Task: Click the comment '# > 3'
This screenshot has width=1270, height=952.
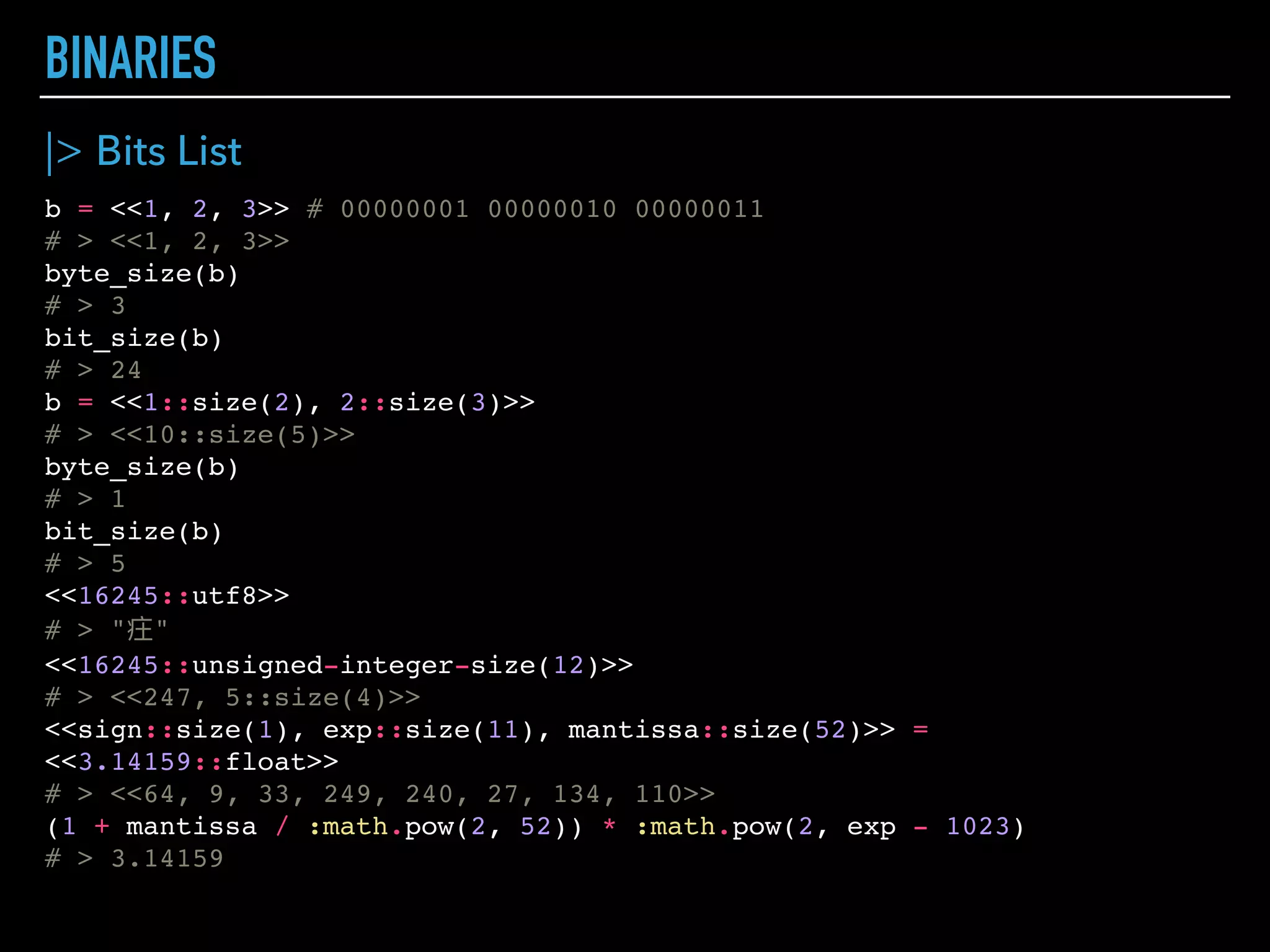Action: coord(86,306)
